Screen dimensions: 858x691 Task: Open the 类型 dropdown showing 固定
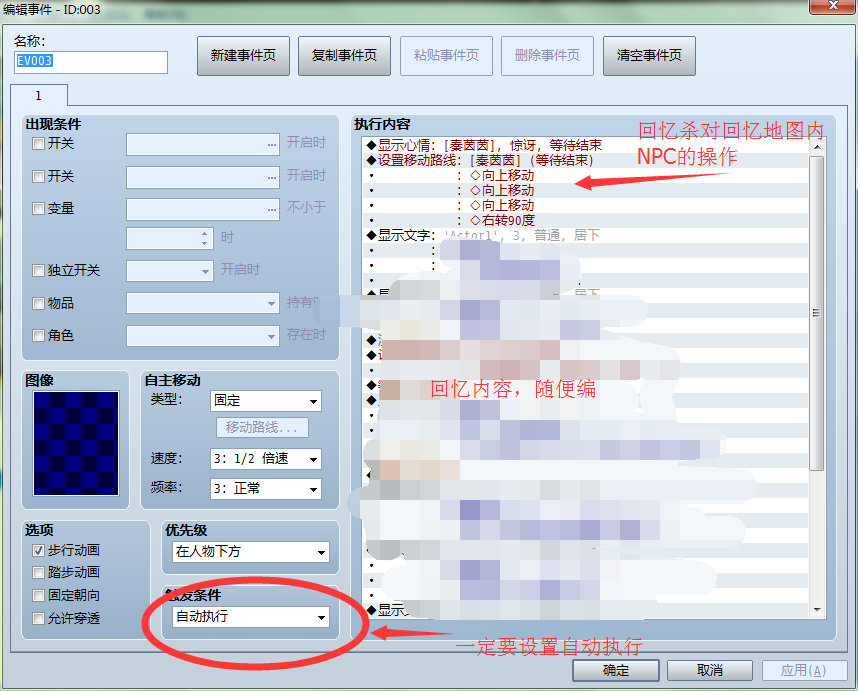pyautogui.click(x=266, y=401)
